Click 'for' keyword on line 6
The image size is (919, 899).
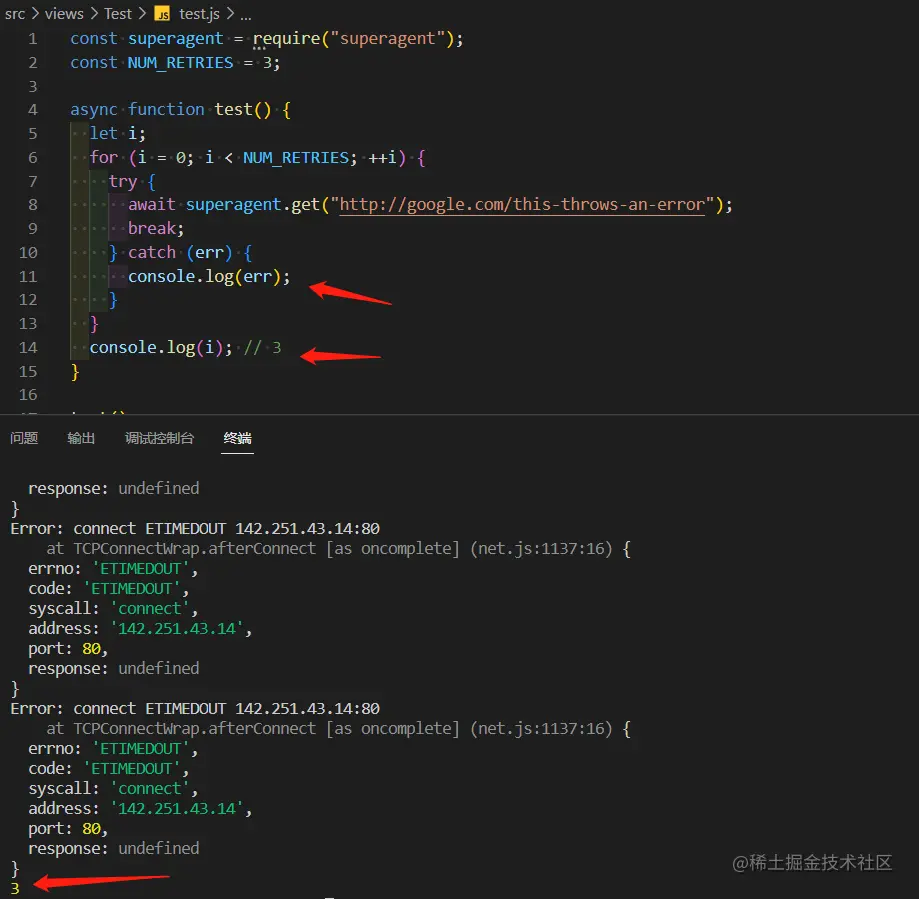point(104,158)
